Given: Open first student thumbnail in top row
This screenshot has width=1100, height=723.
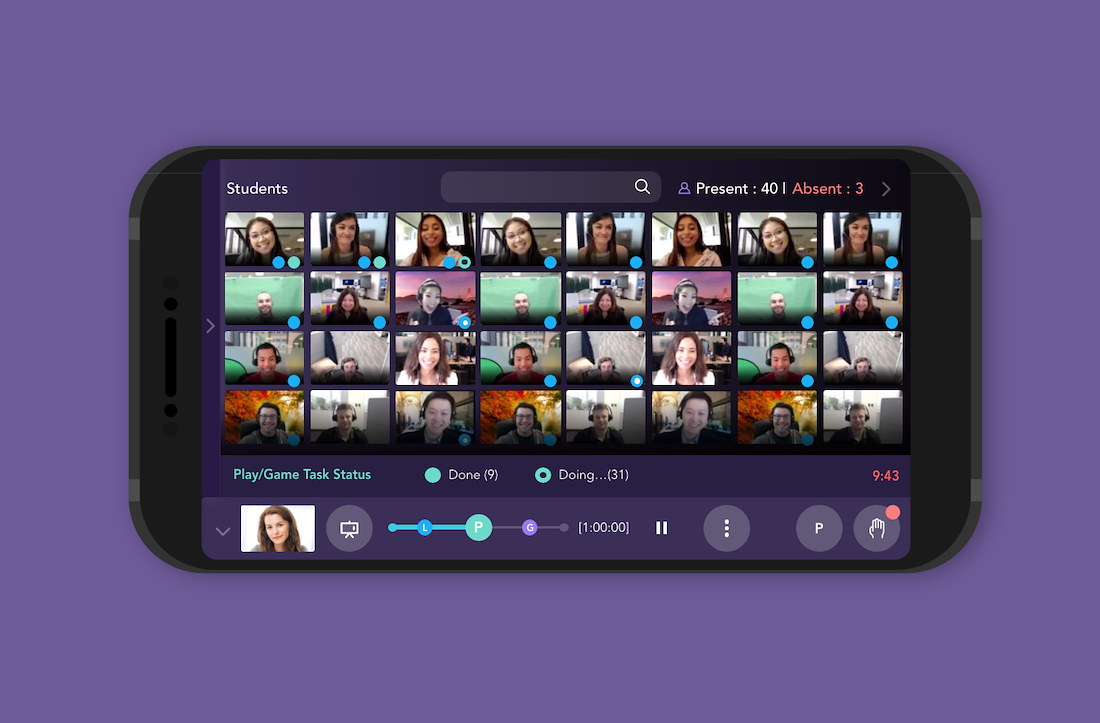Looking at the screenshot, I should 264,239.
